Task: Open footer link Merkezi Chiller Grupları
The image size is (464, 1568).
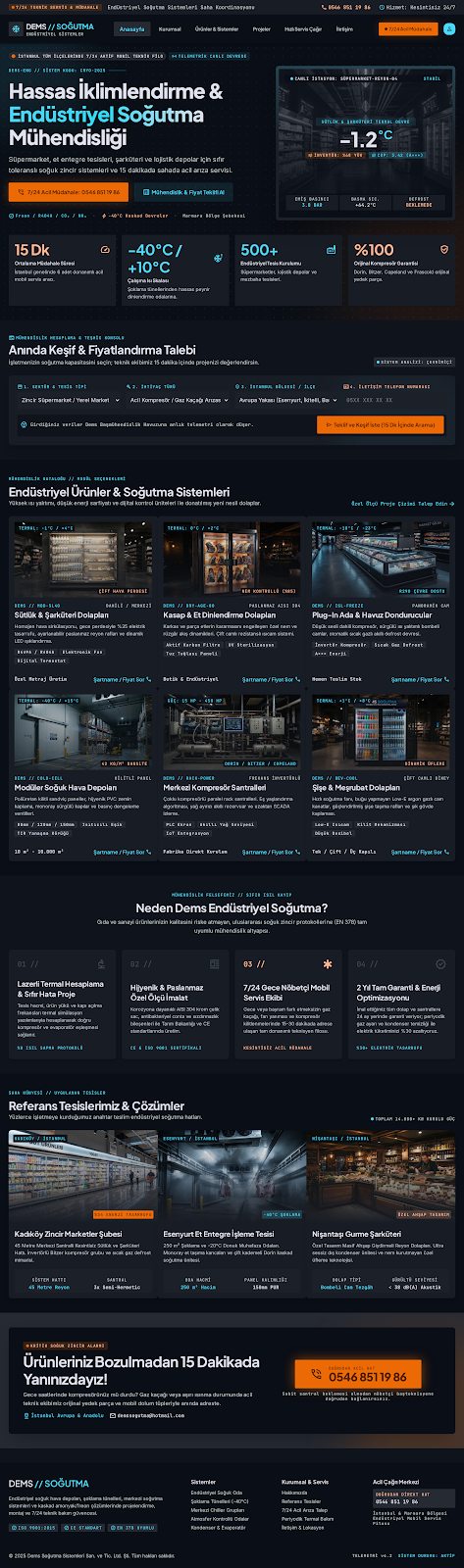Action: 217,1510
